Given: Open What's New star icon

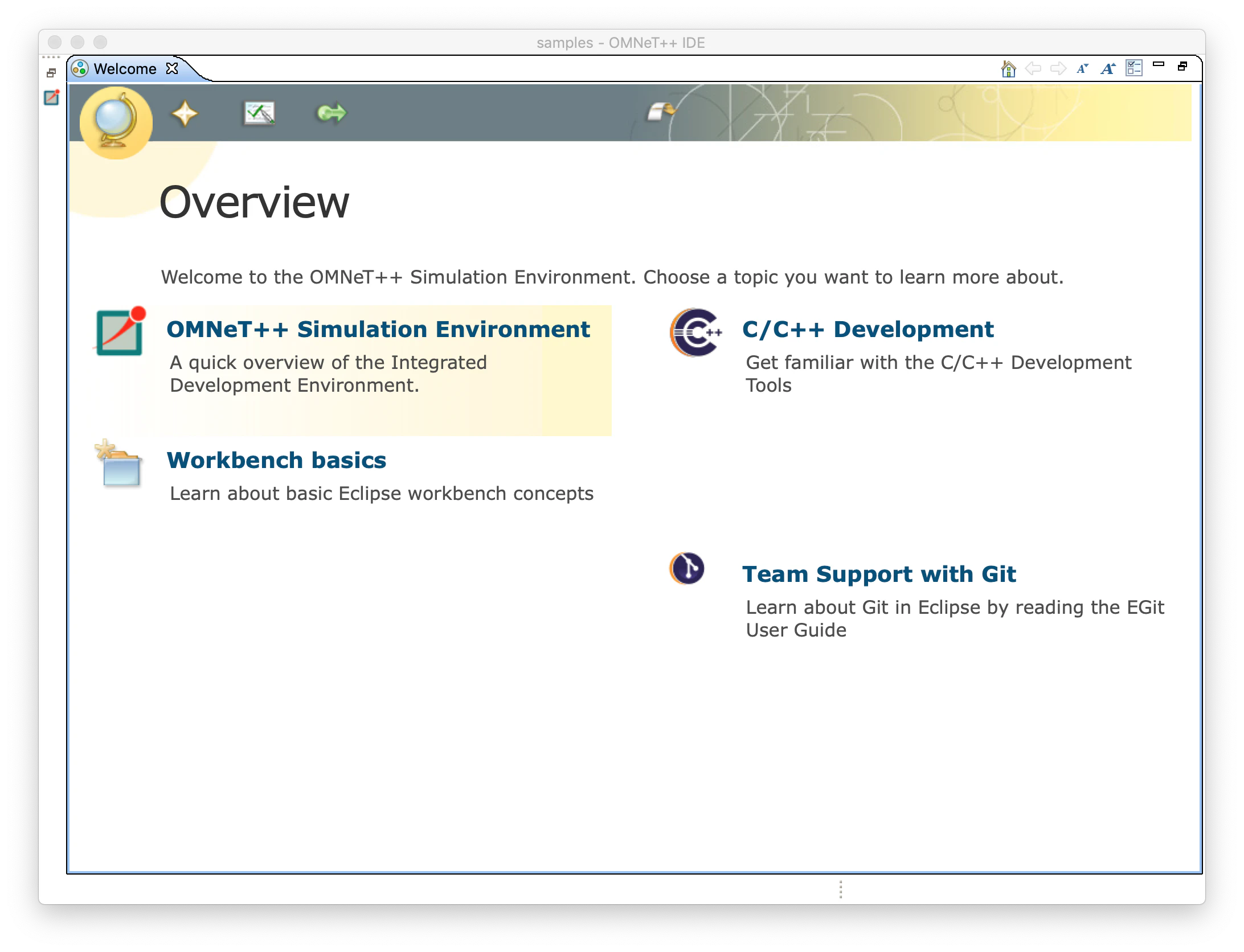Looking at the screenshot, I should [185, 113].
